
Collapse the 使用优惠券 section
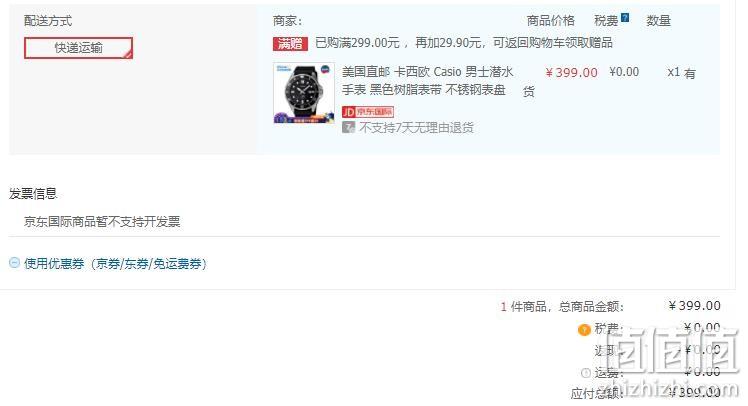[14, 263]
